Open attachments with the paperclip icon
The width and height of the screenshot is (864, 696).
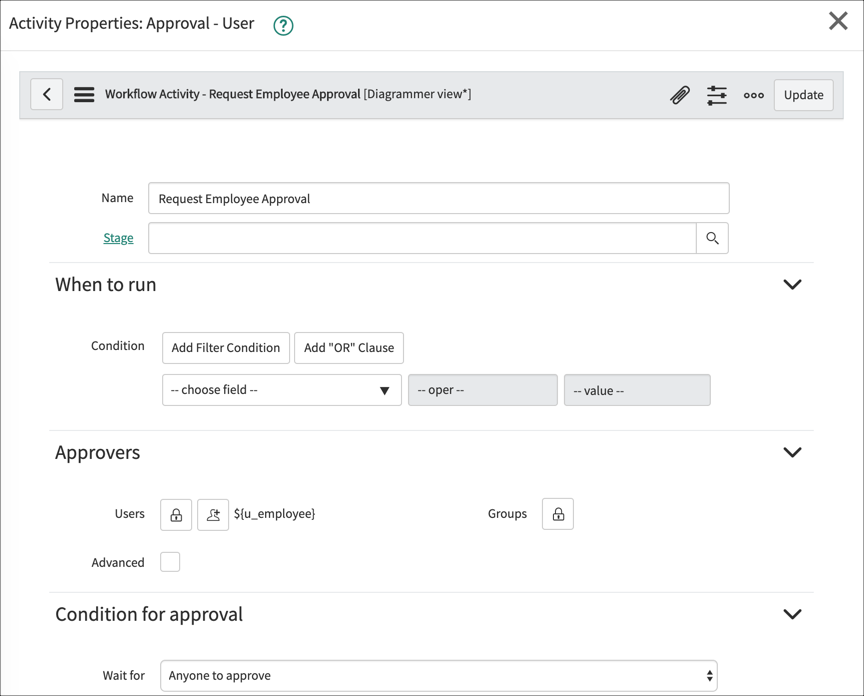tap(681, 94)
